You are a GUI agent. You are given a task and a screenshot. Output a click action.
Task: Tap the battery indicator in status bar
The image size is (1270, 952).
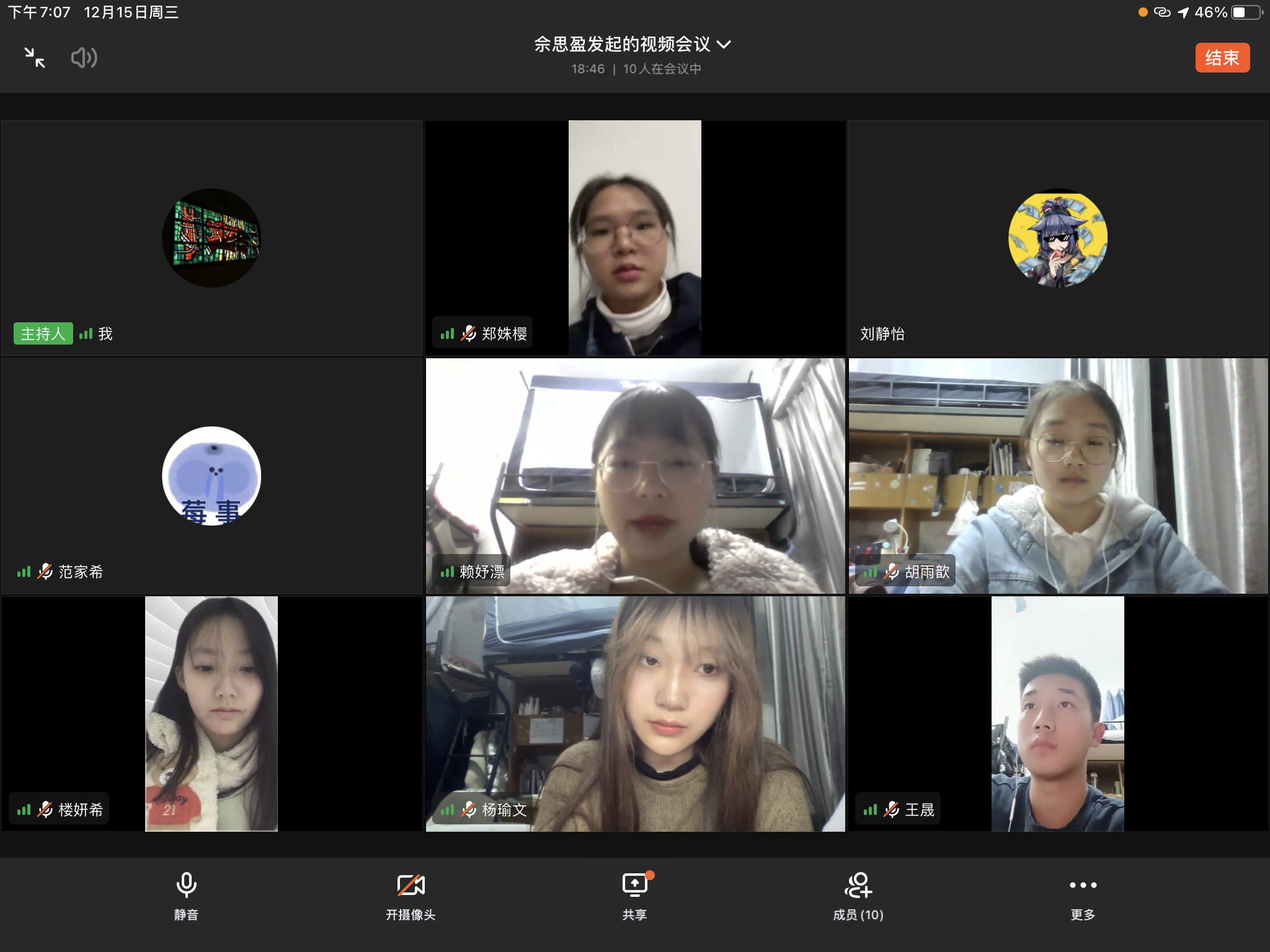[1246, 12]
